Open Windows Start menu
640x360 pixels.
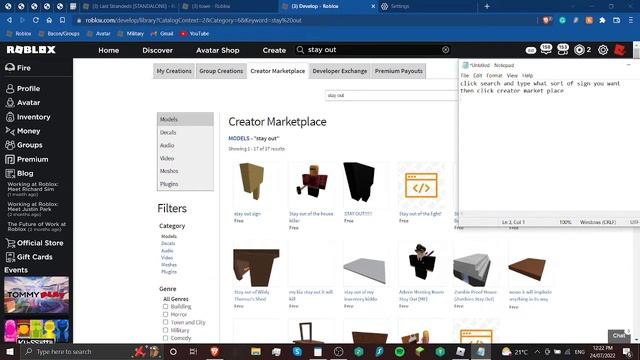coord(10,351)
